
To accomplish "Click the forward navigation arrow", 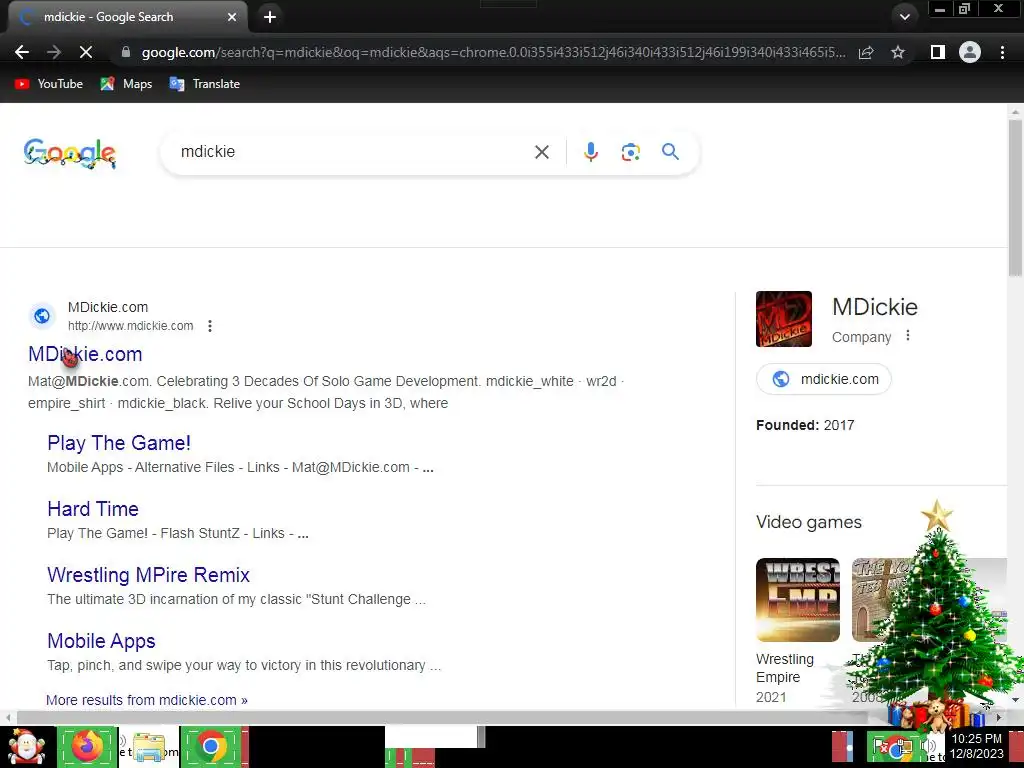I will pyautogui.click(x=54, y=52).
